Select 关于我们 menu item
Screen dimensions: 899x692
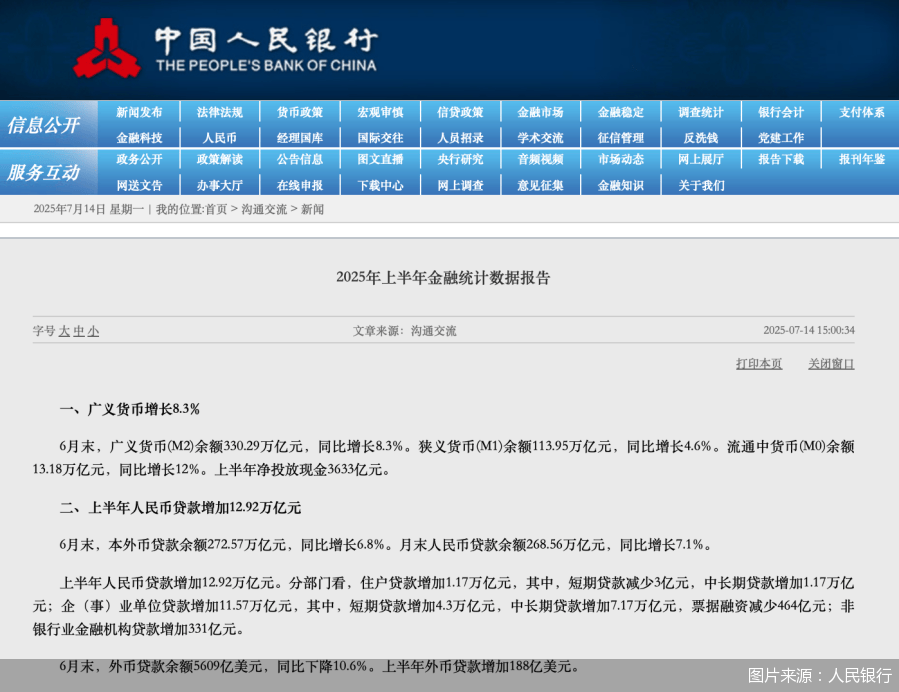click(x=701, y=186)
